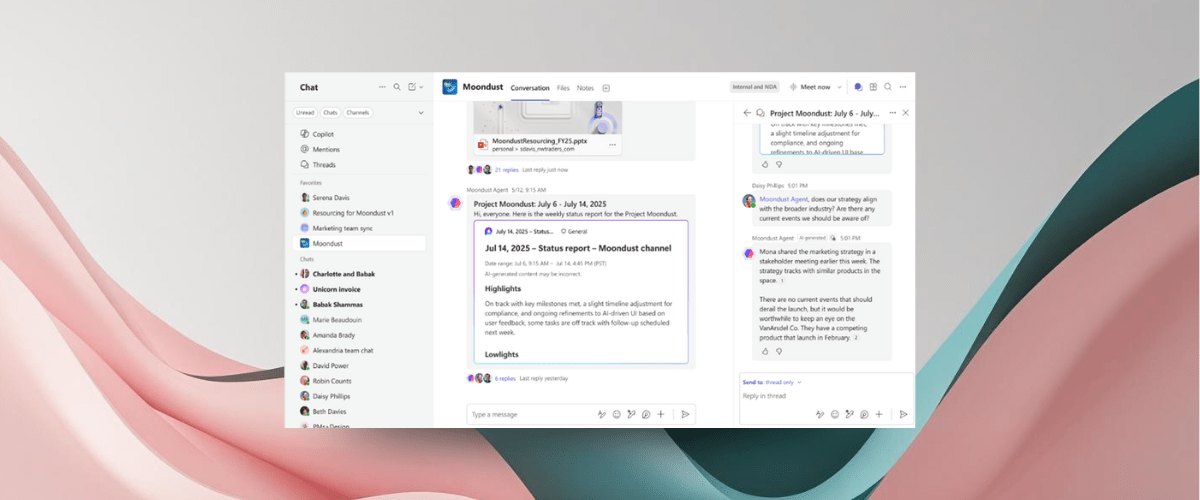Open the Babak Shammas chat
Viewport: 1200px width, 500px height.
[360, 304]
